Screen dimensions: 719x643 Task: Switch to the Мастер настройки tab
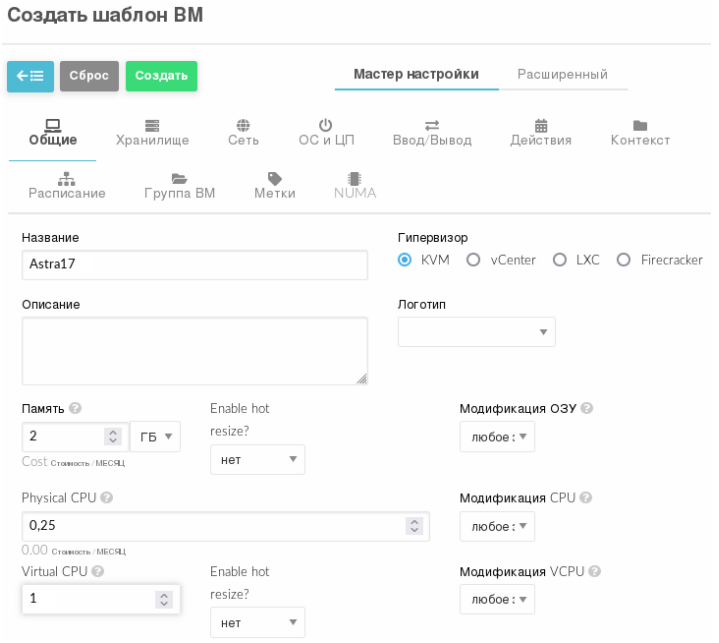(416, 74)
